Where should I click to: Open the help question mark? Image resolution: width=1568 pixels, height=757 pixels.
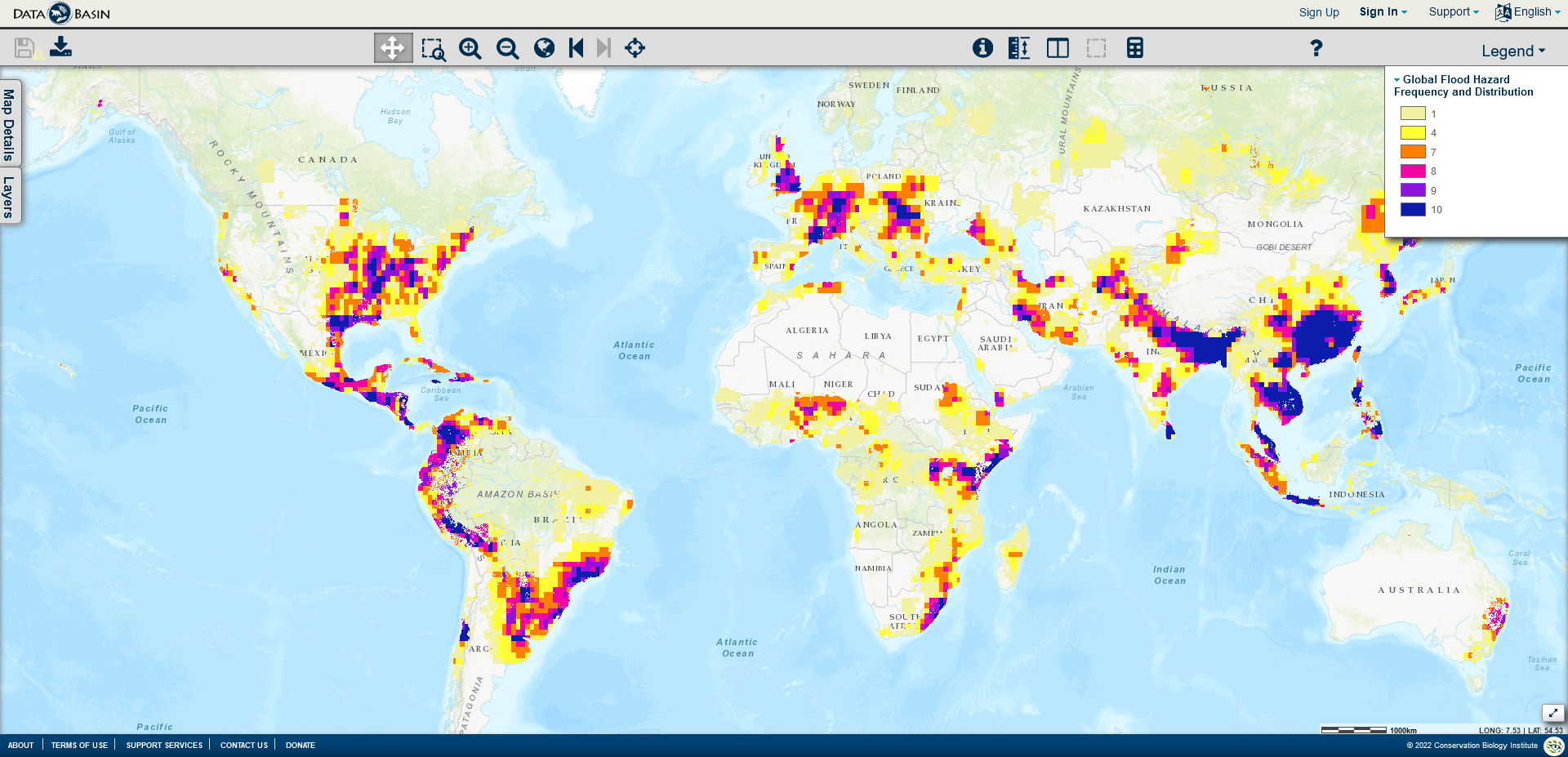(x=1316, y=48)
